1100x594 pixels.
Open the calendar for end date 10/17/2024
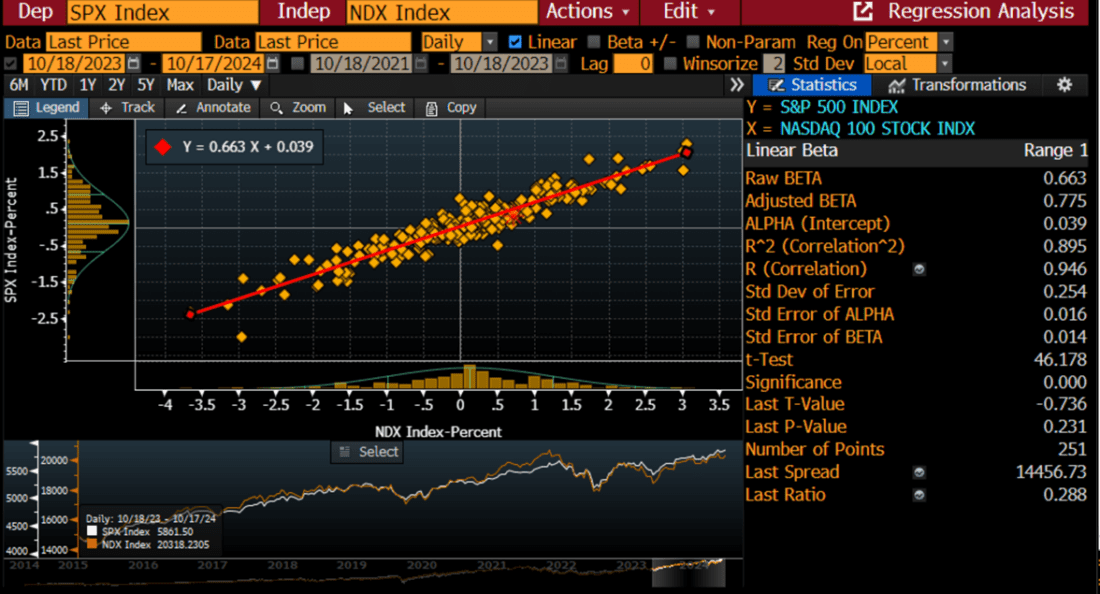272,64
